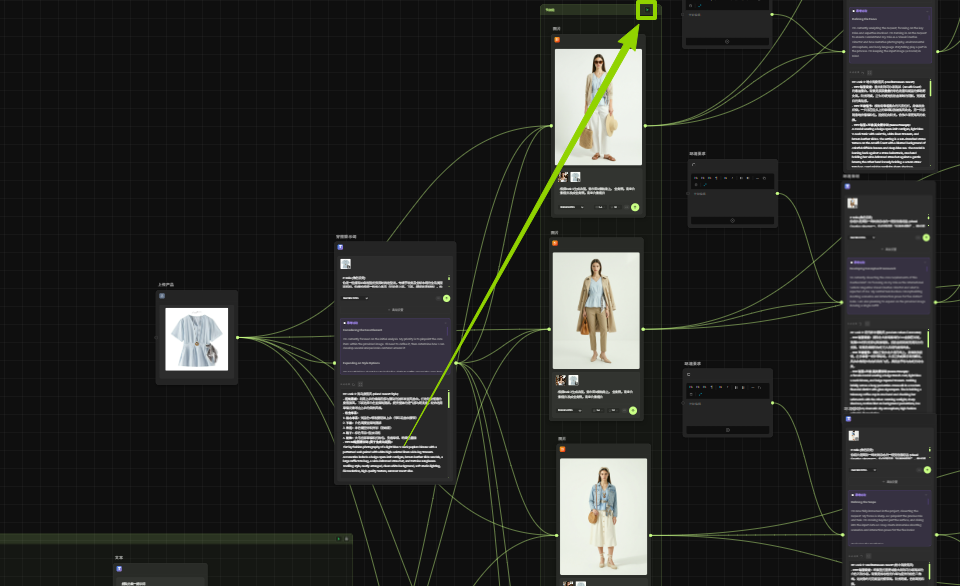The width and height of the screenshot is (960, 586).
Task: Click the green generate button on trench coat image node
Action: pos(635,409)
